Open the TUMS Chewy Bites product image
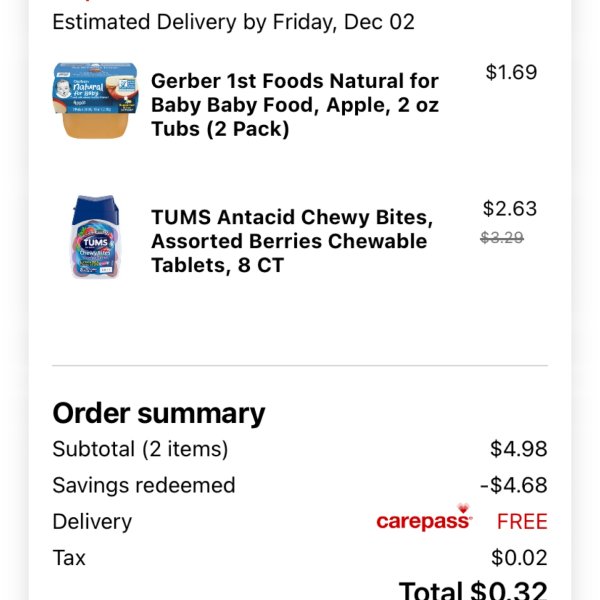Viewport: 600px width, 600px height. 96,237
